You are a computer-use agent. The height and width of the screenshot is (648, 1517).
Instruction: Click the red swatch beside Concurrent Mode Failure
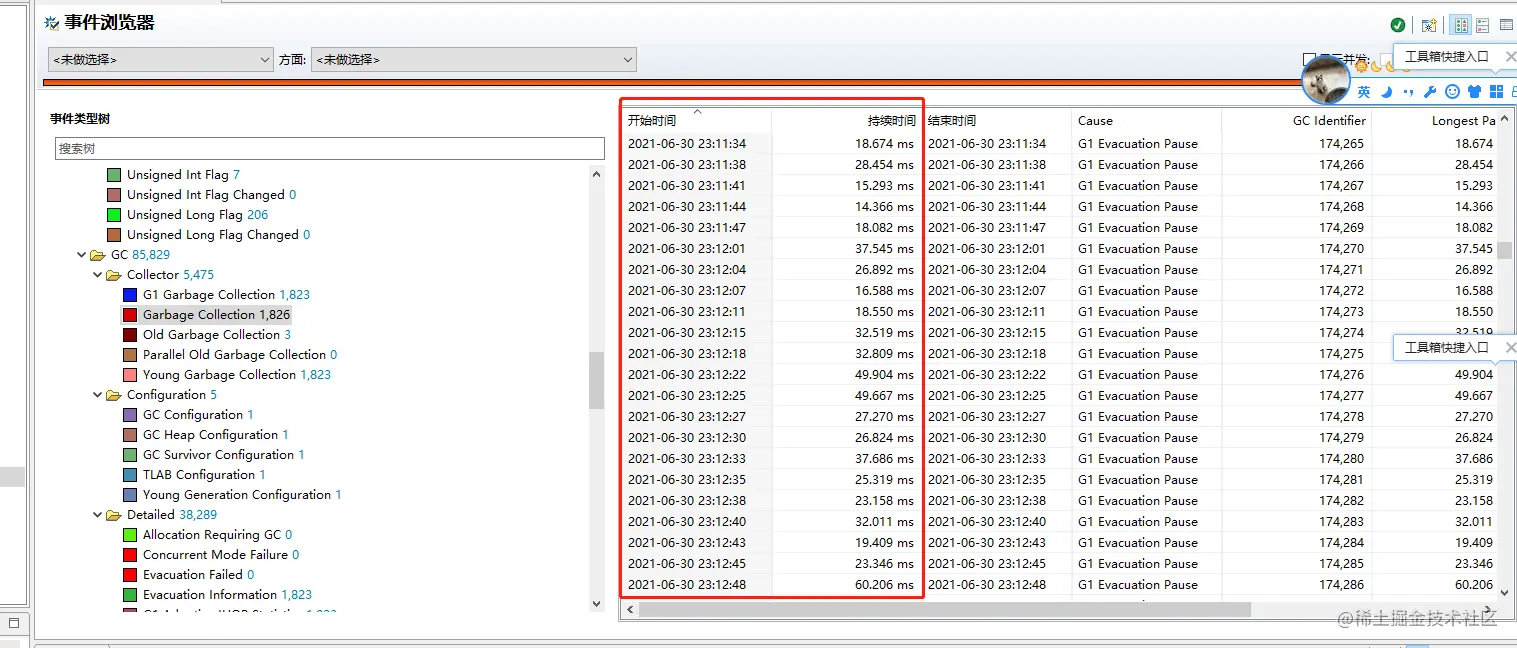130,555
